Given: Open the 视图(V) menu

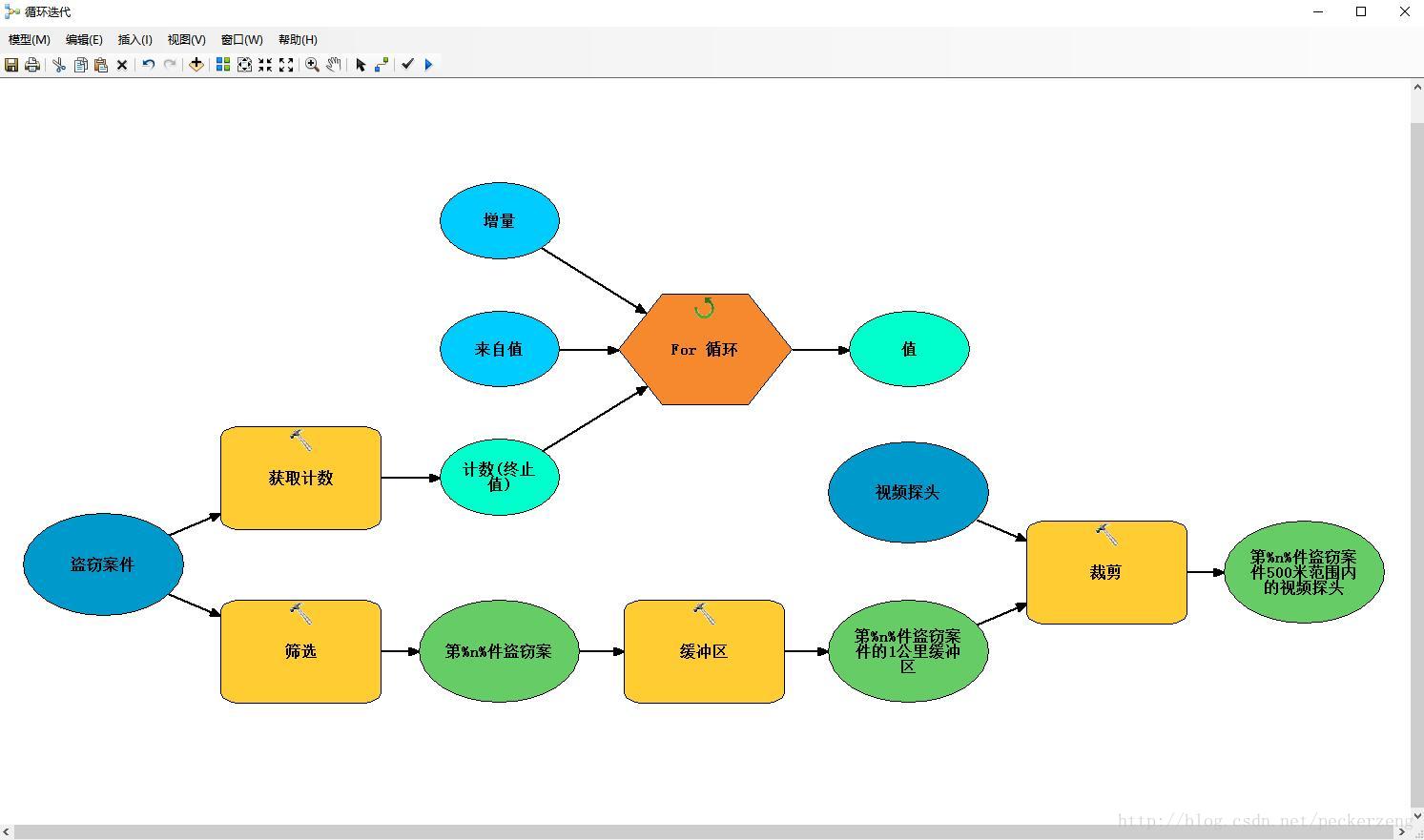Looking at the screenshot, I should point(187,40).
